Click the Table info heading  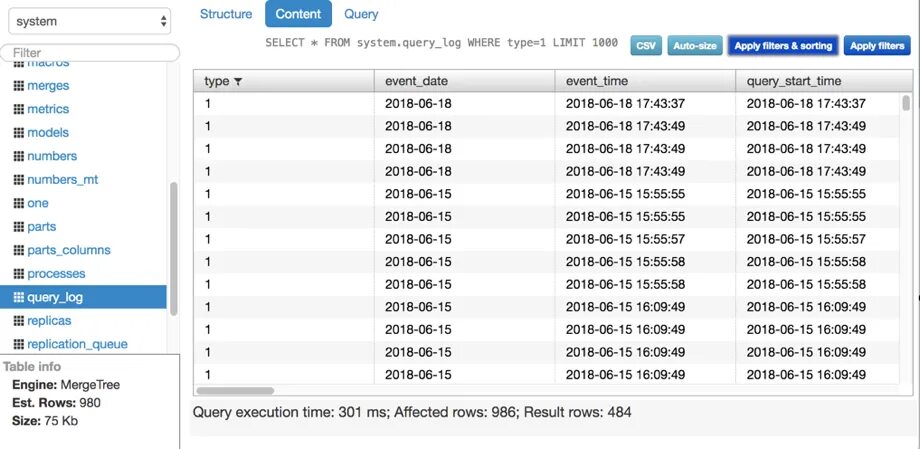click(x=32, y=367)
